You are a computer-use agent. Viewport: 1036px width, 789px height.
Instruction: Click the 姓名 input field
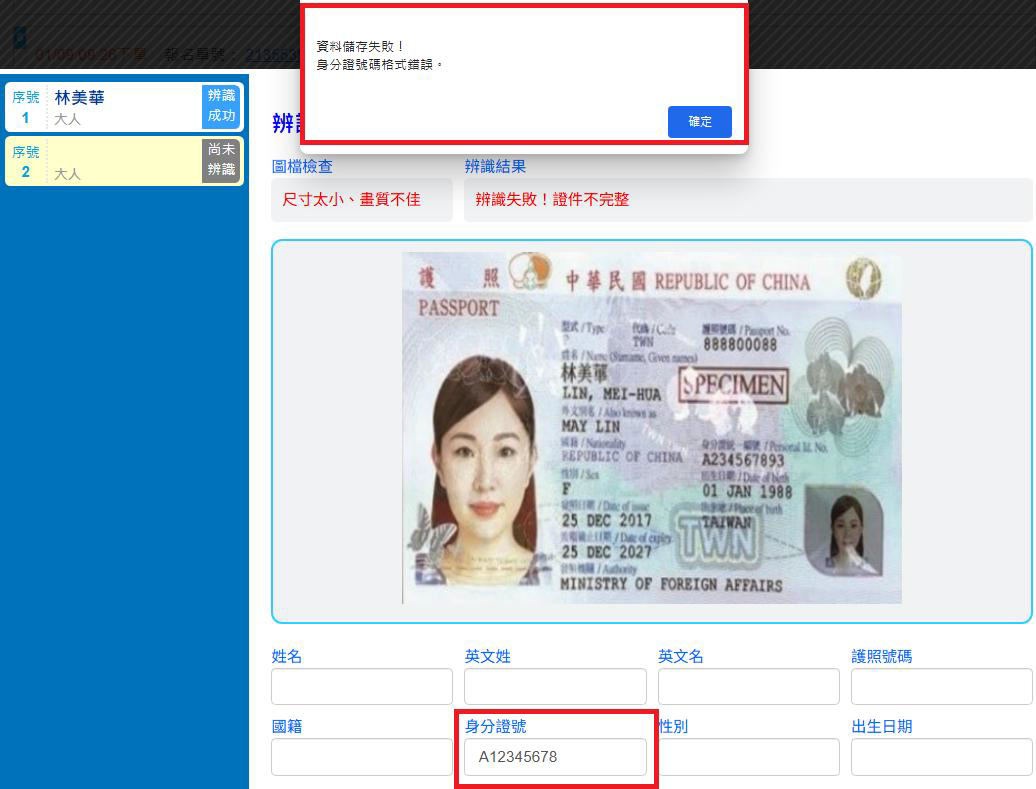(x=361, y=687)
